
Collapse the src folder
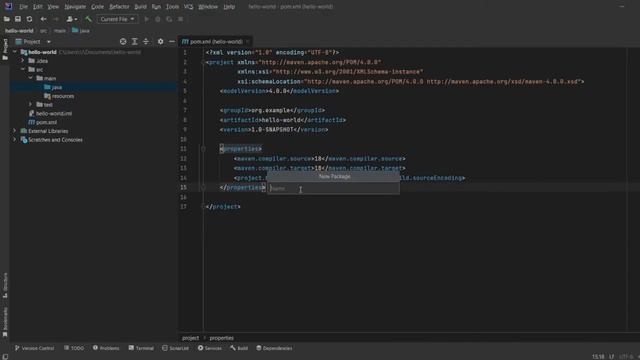[23, 70]
